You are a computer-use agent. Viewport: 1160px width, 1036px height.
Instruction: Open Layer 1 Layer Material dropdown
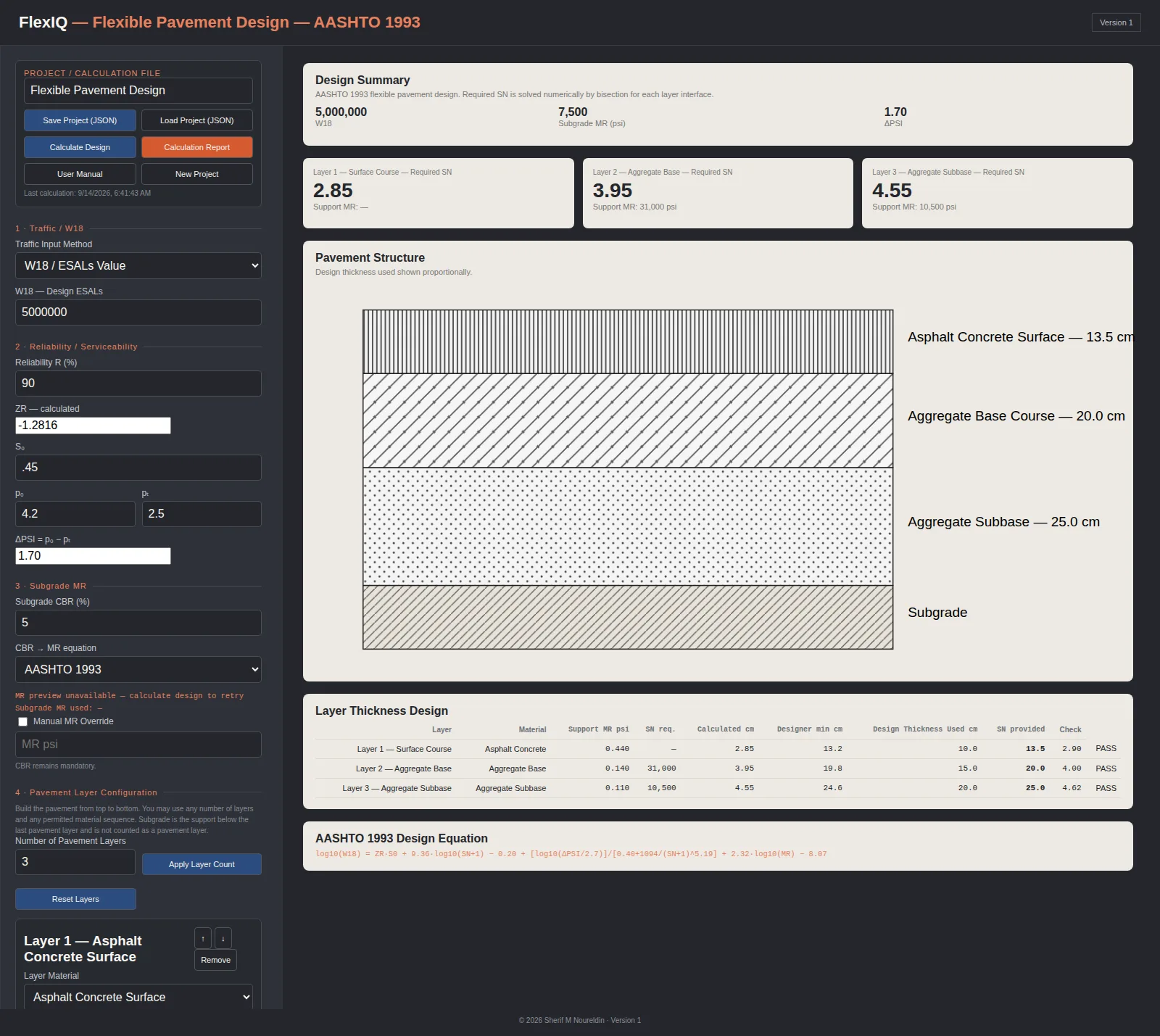tap(138, 997)
